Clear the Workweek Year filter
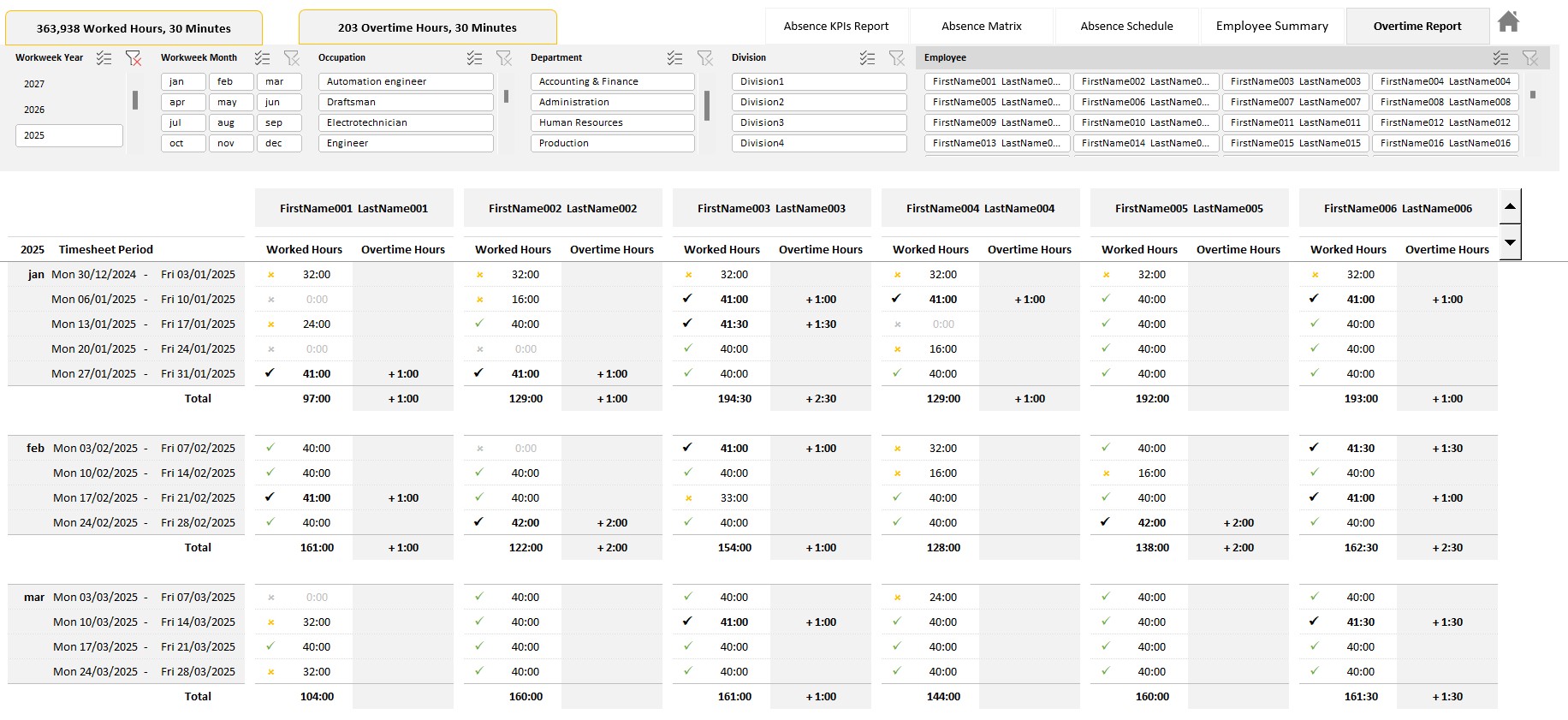Screen dimensions: 1568x720 (134, 58)
